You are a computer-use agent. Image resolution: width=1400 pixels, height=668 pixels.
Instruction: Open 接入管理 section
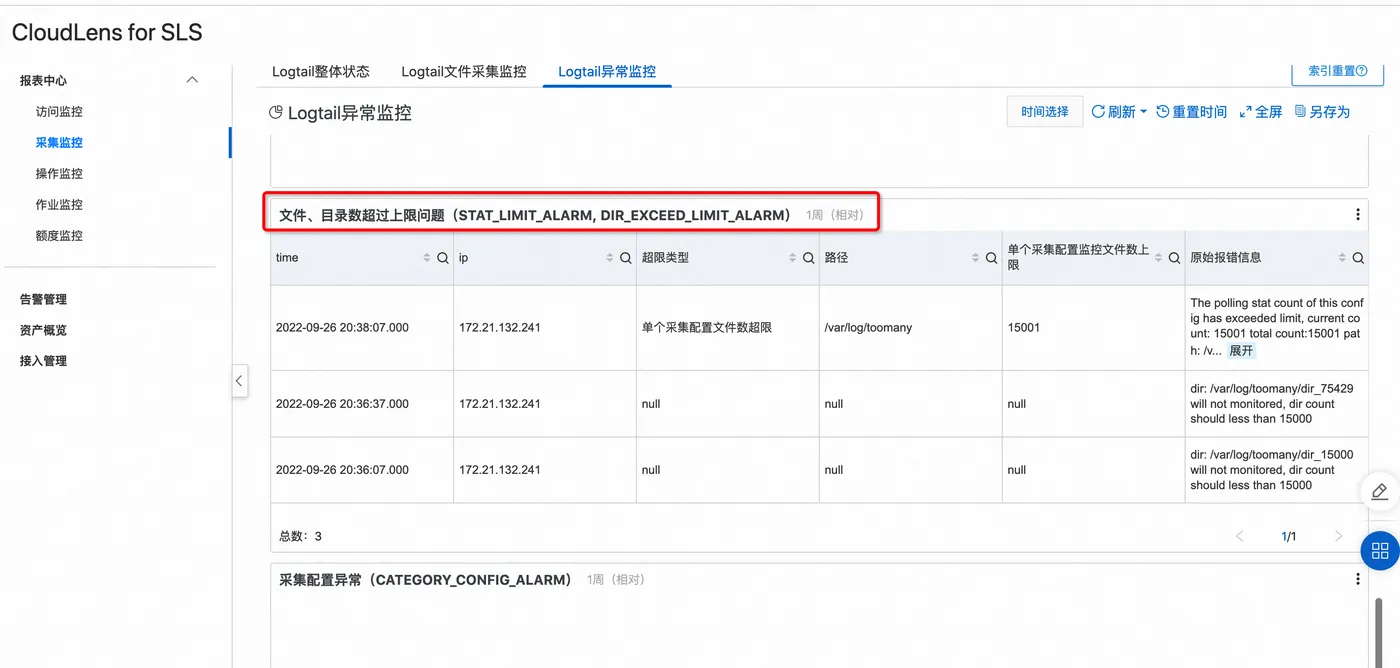(43, 361)
